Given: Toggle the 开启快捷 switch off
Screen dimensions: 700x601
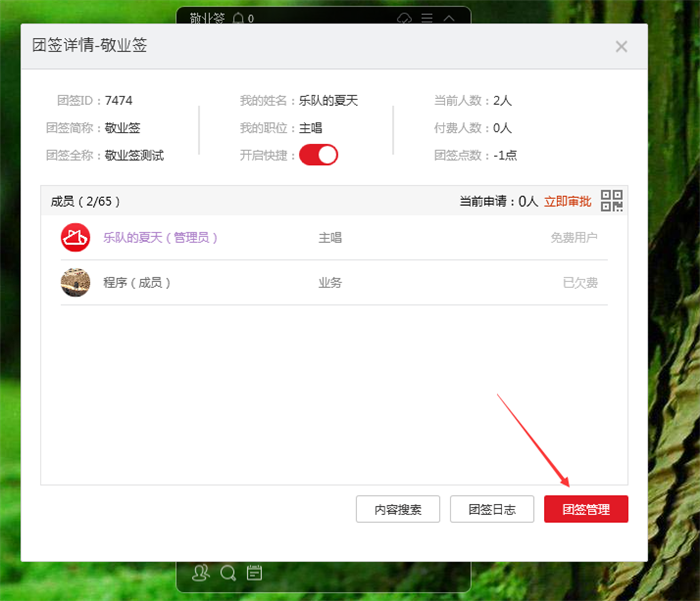Looking at the screenshot, I should click(x=318, y=155).
